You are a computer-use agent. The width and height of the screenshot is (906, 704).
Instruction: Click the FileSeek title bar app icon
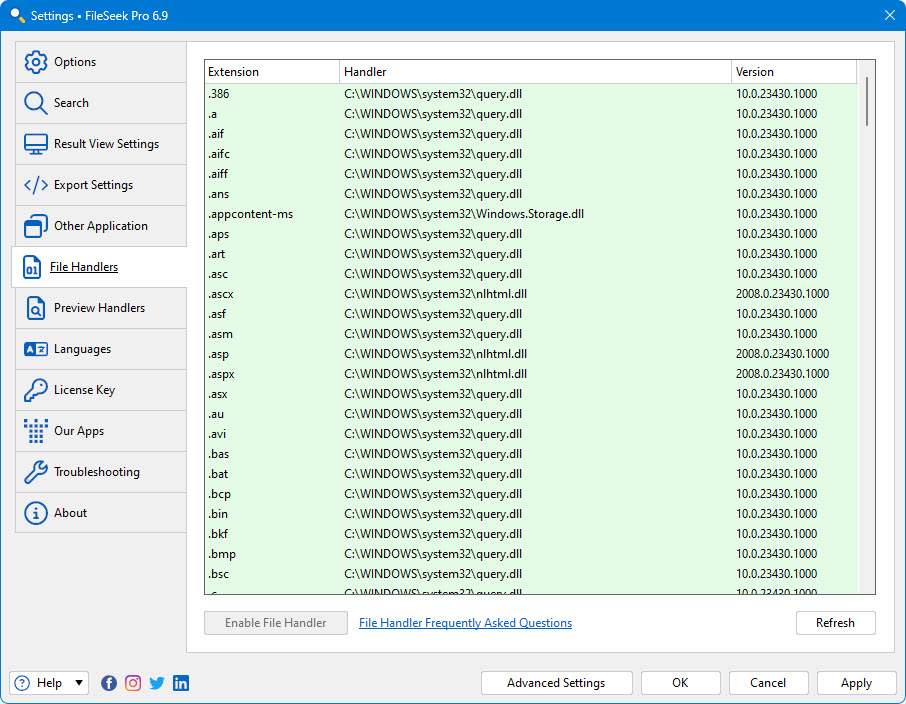pos(17,16)
